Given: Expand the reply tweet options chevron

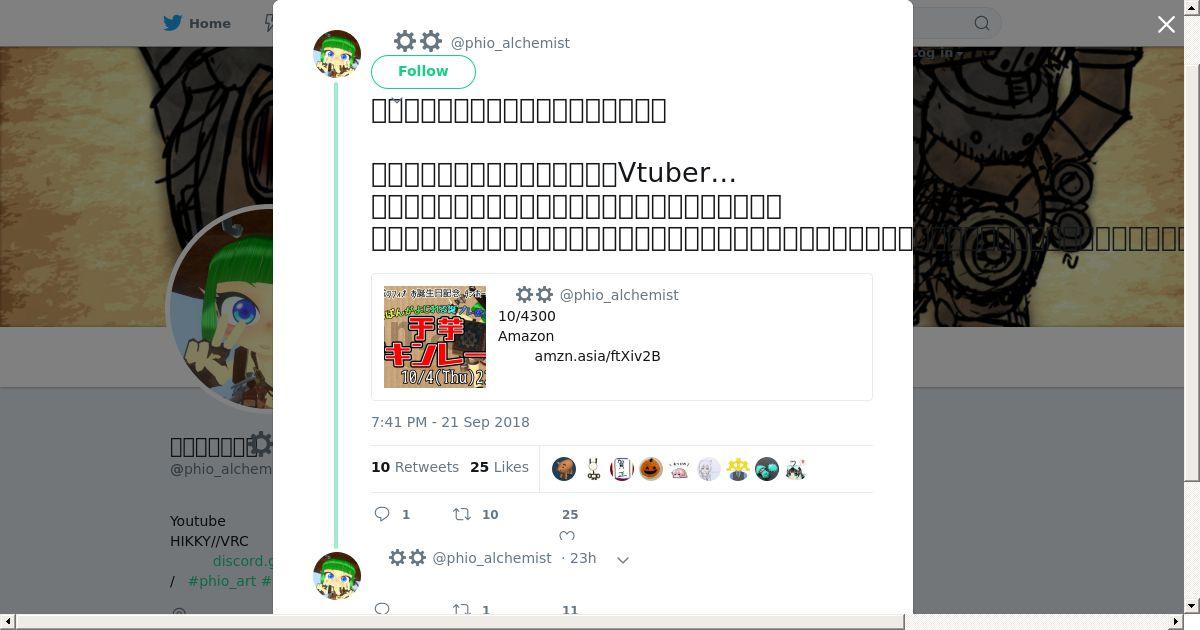Looking at the screenshot, I should click(x=623, y=559).
